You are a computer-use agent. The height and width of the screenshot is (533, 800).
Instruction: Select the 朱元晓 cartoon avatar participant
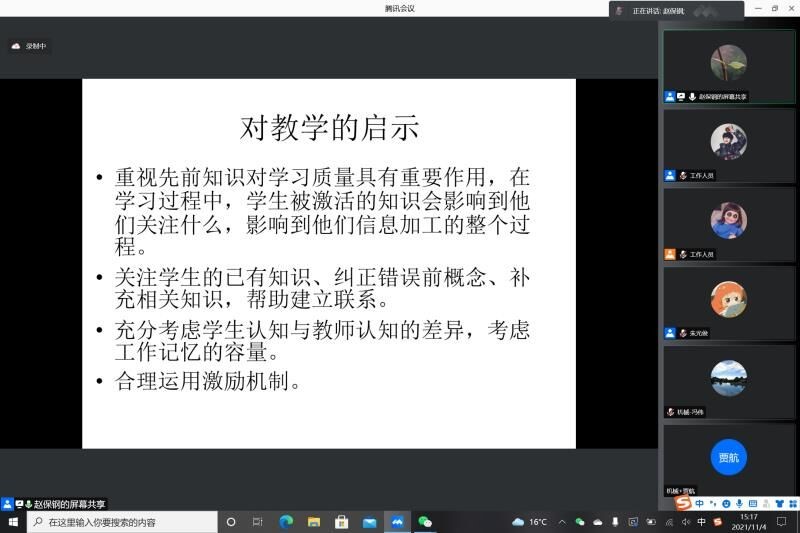click(x=728, y=299)
